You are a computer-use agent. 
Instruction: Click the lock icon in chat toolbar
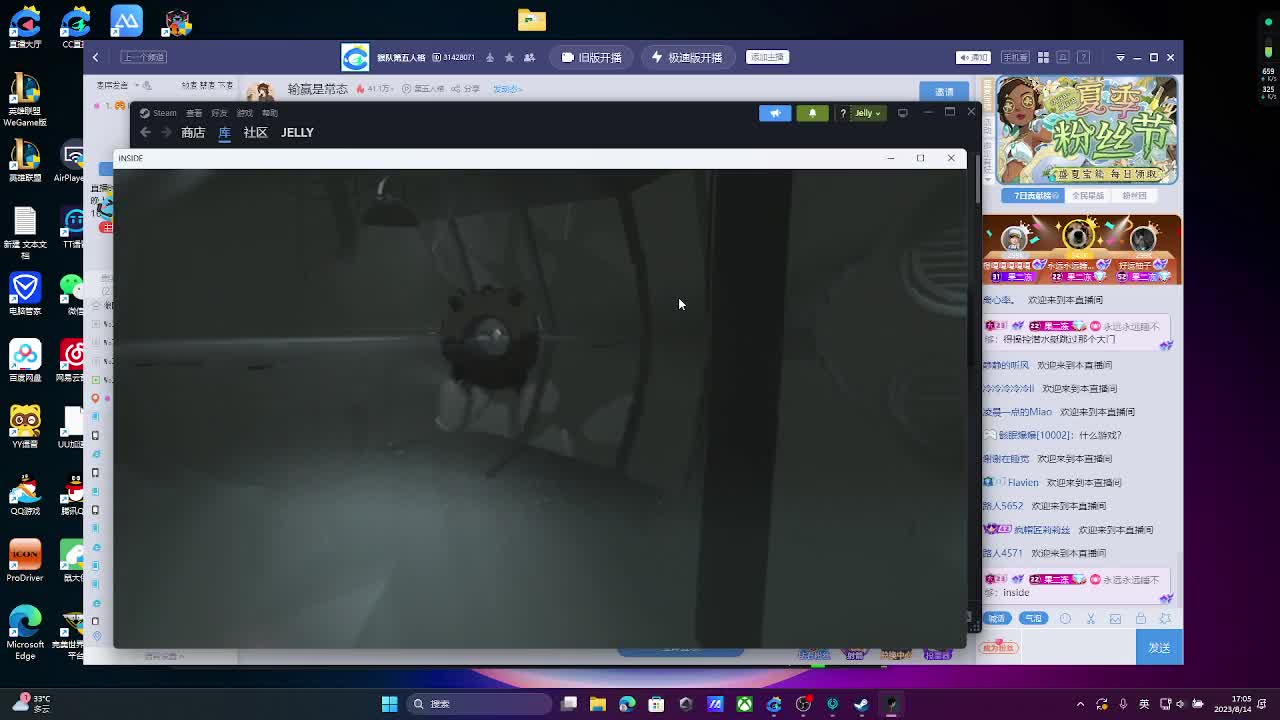[1141, 618]
